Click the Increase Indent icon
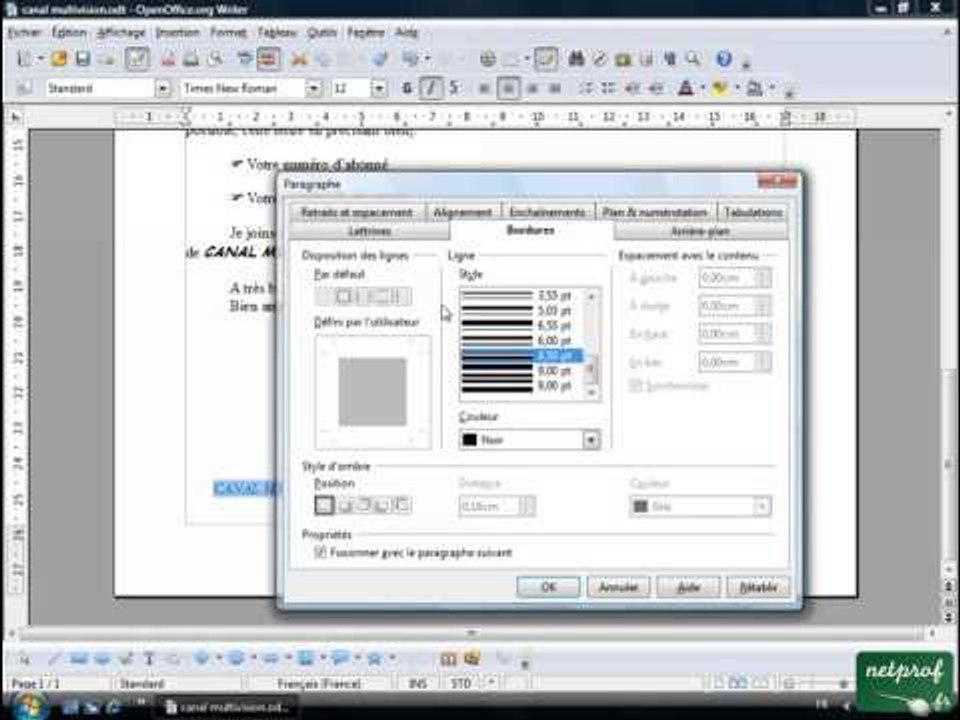This screenshot has height=720, width=960. click(x=656, y=89)
